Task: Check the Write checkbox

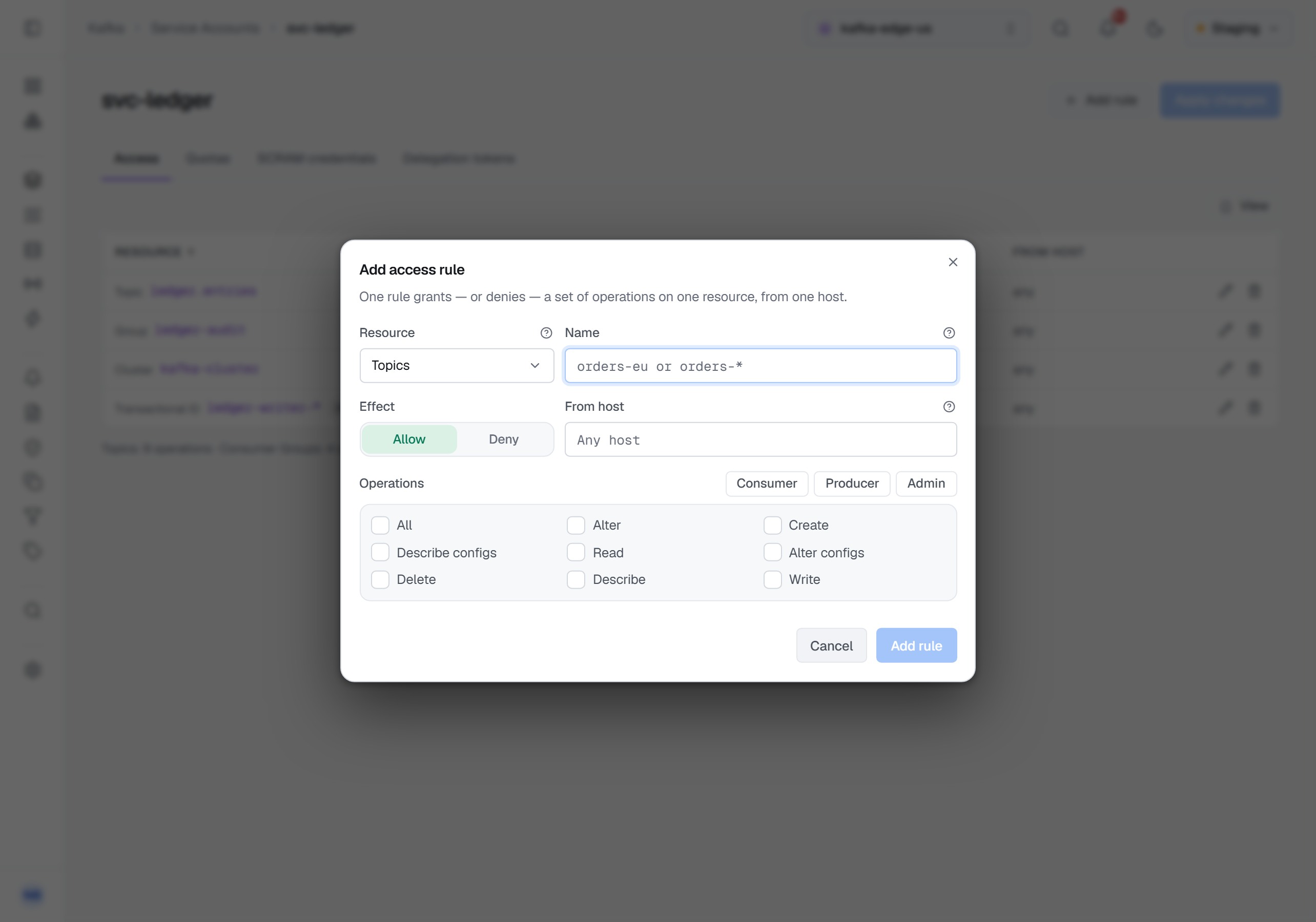Action: tap(772, 580)
